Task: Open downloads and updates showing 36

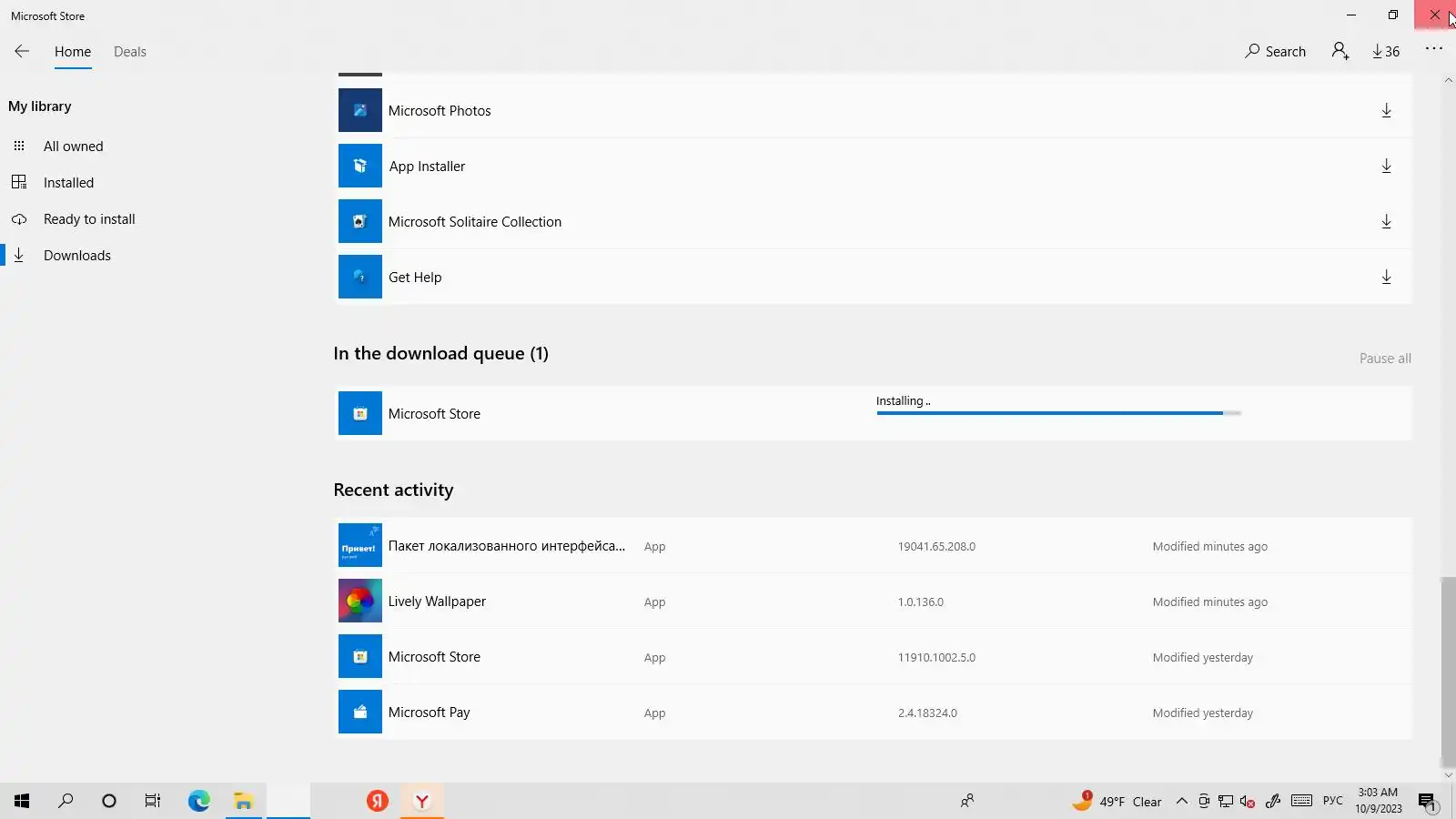Action: [x=1386, y=52]
